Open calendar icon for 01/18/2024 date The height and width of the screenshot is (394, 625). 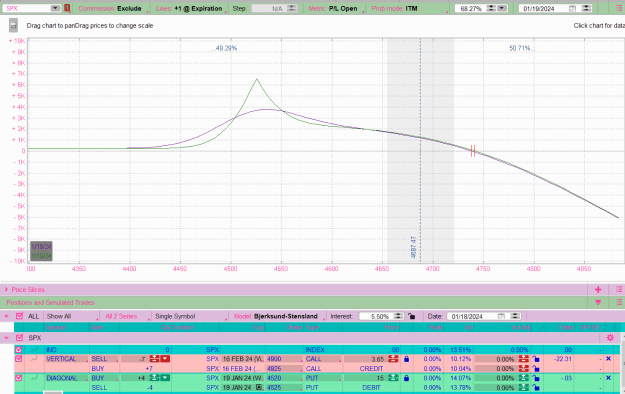point(501,316)
